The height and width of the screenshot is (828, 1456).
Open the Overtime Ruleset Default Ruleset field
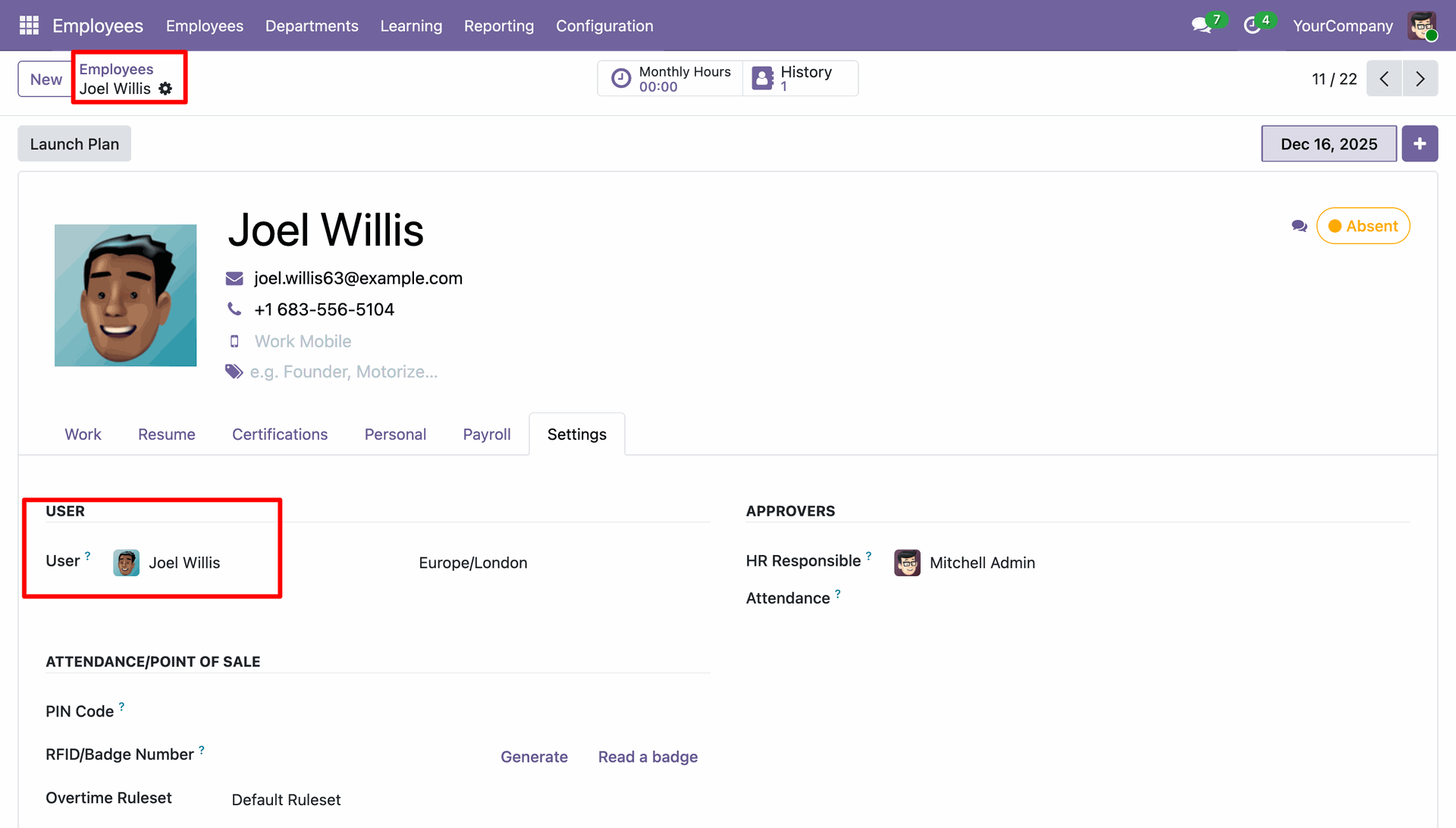pos(287,800)
